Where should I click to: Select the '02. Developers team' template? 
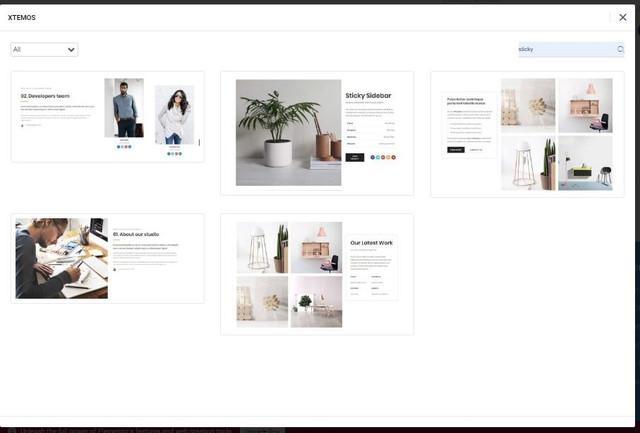(x=108, y=117)
